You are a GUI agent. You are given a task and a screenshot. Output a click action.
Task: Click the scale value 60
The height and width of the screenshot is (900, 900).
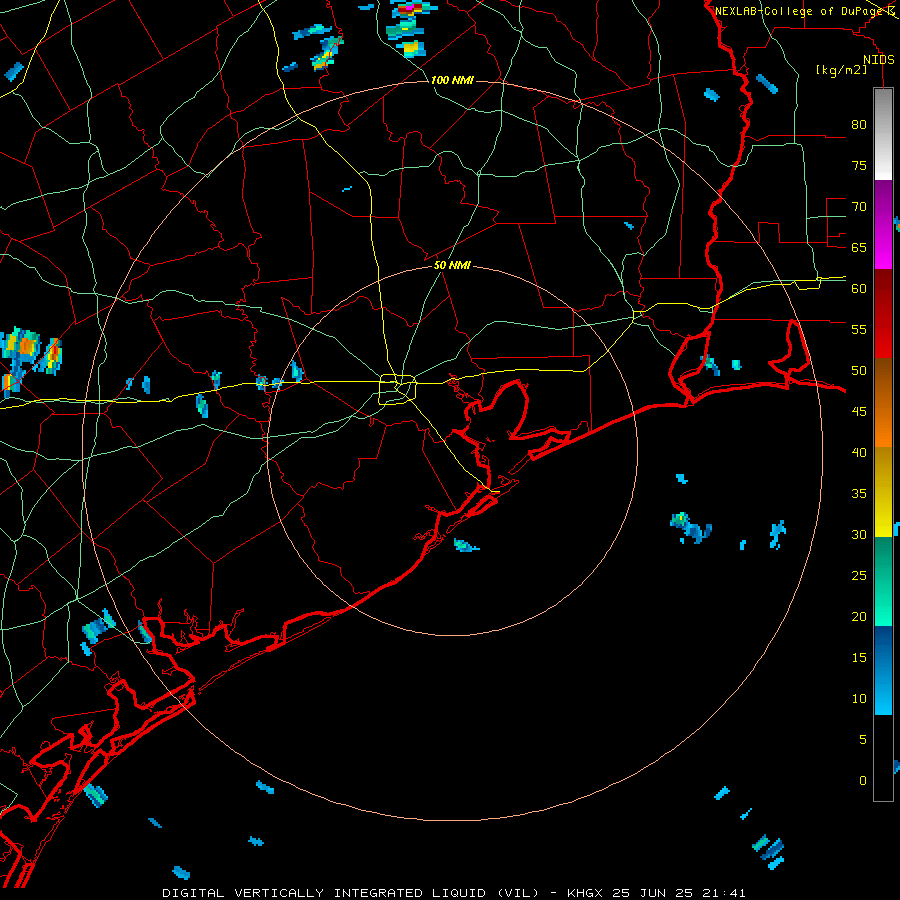(859, 289)
